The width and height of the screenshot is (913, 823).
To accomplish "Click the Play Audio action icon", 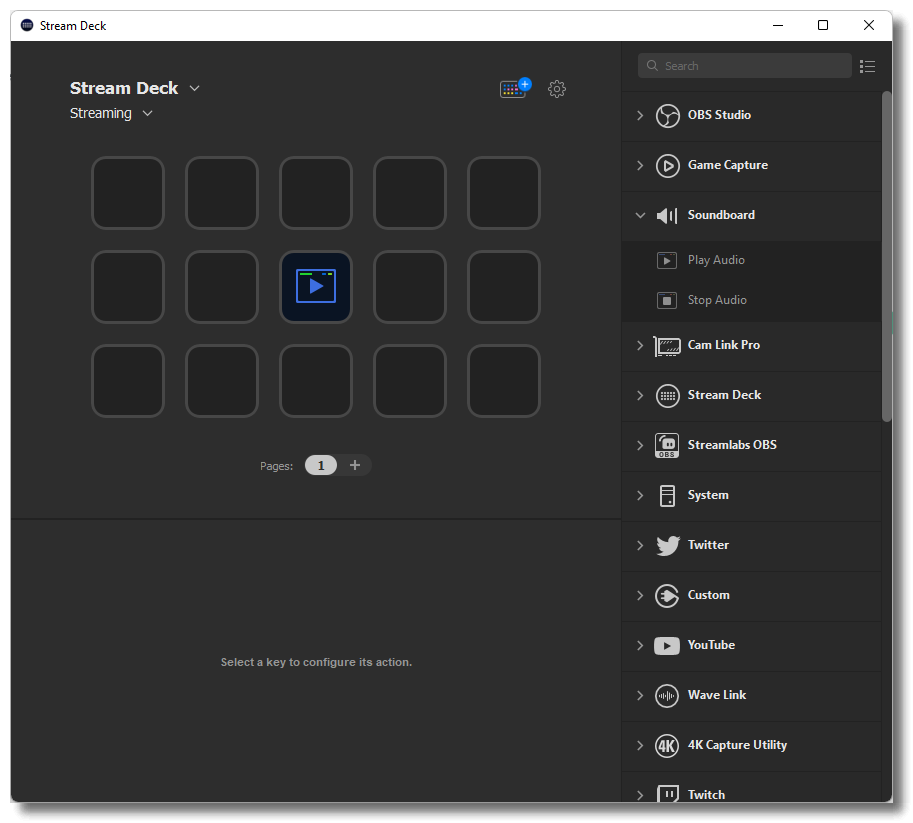I will coord(667,260).
